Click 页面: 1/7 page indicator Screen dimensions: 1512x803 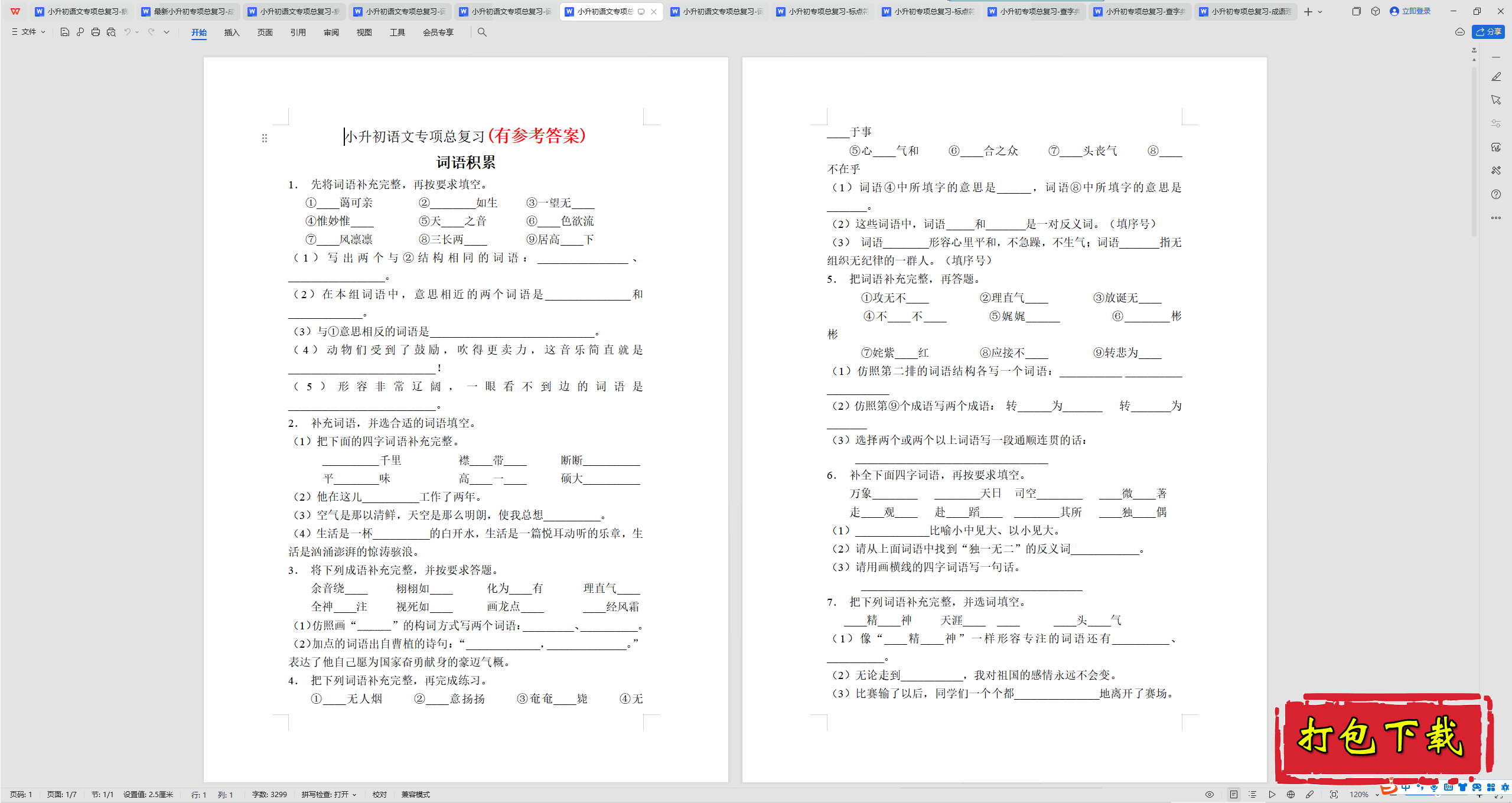tap(62, 795)
